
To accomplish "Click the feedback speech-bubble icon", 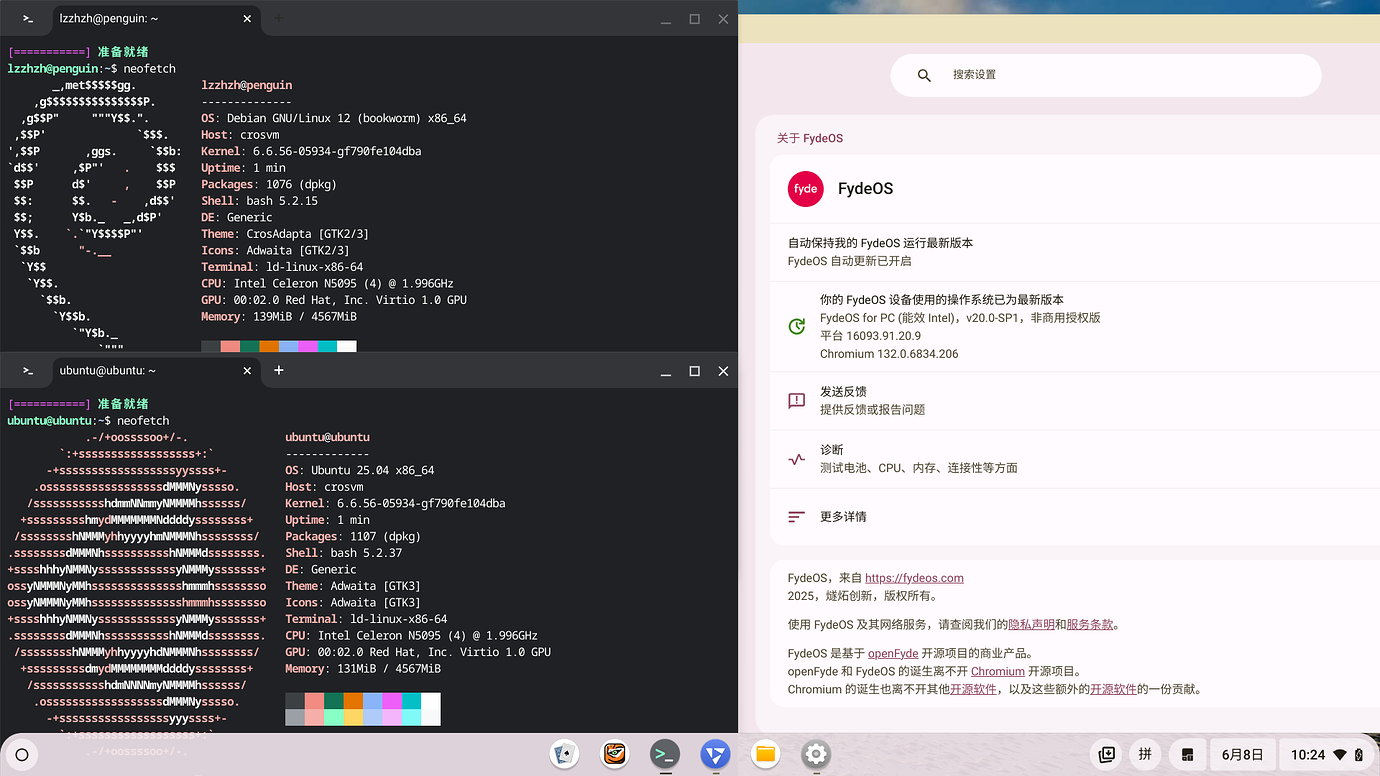I will 796,400.
